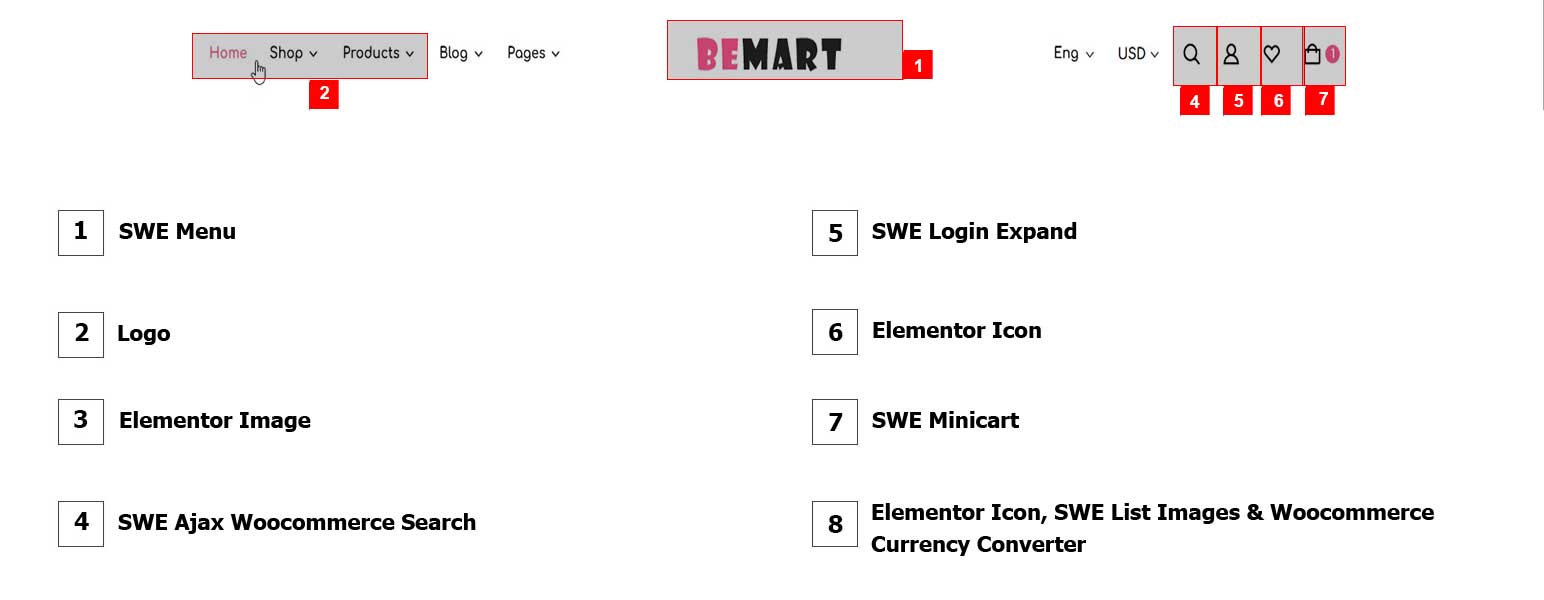Image resolution: width=1544 pixels, height=600 pixels.
Task: Open the Pages menu
Action: coord(533,53)
